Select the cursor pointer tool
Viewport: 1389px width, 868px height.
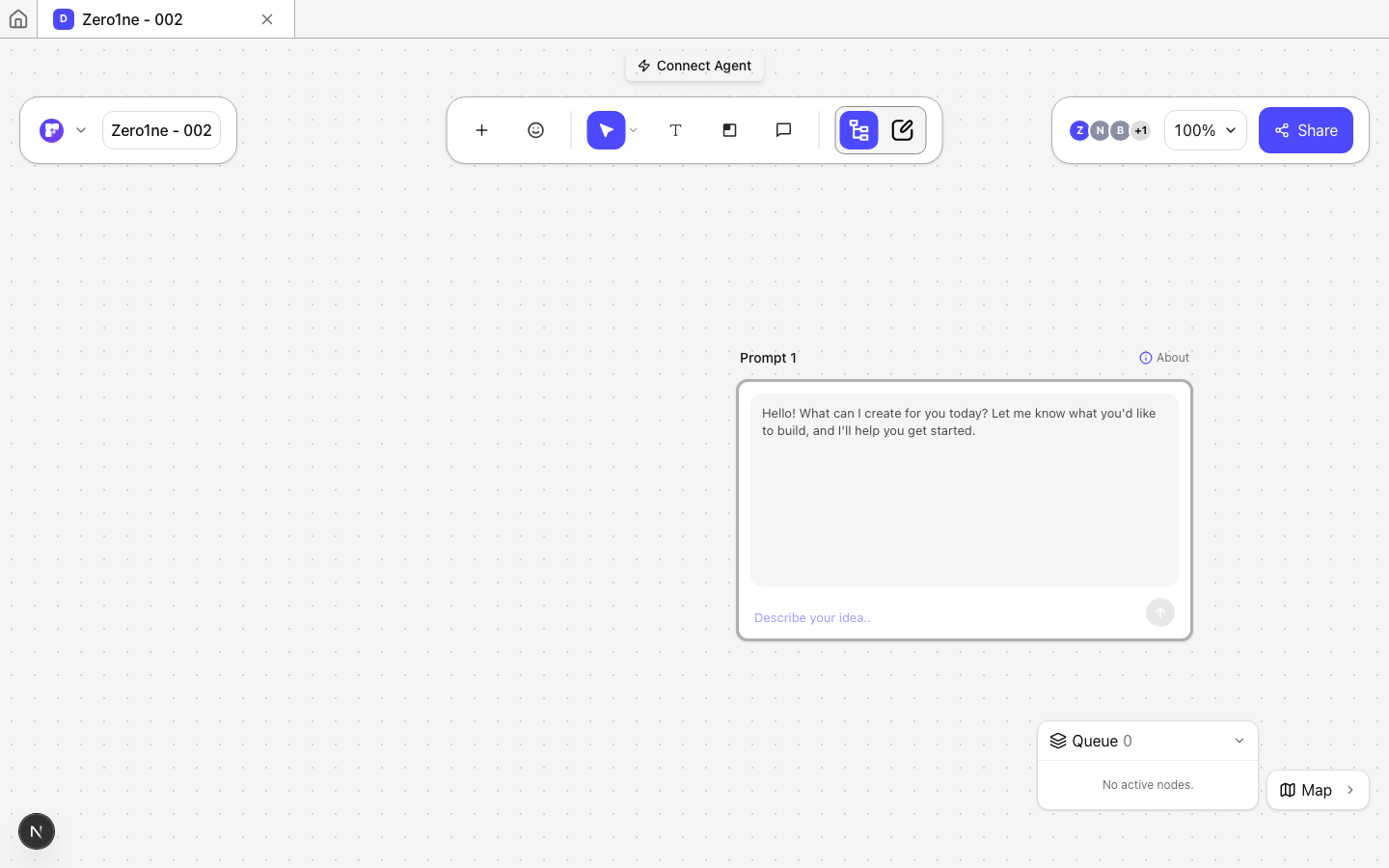tap(606, 130)
